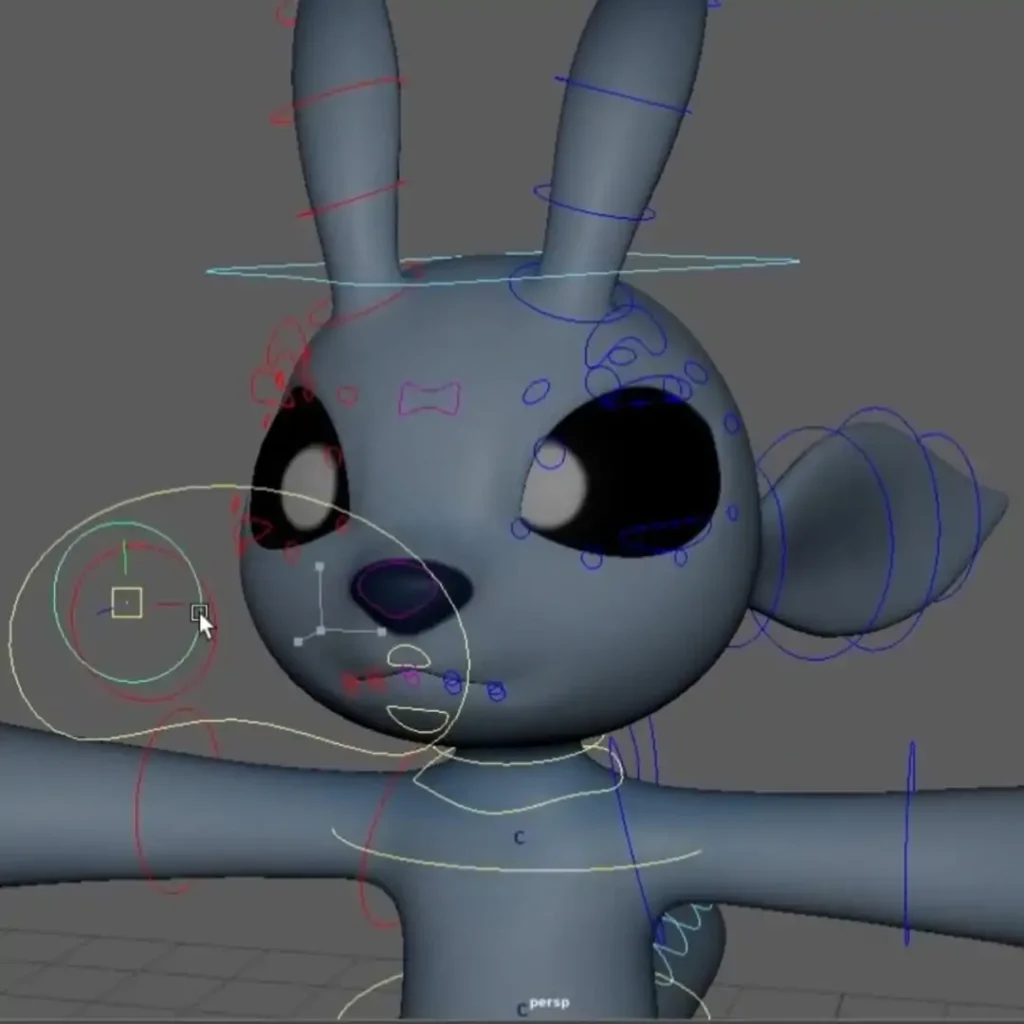
Task: Select the yellow chest arc control near the C label
Action: pos(517,849)
